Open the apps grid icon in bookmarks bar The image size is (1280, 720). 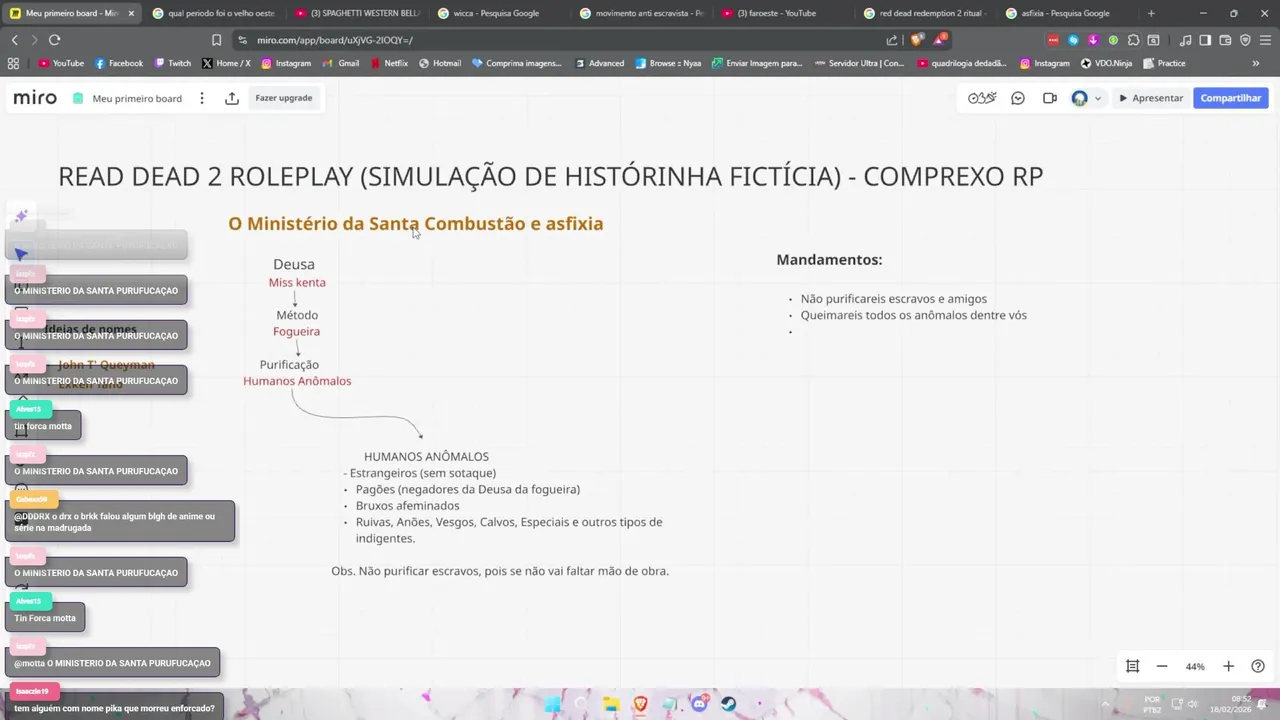coord(13,63)
